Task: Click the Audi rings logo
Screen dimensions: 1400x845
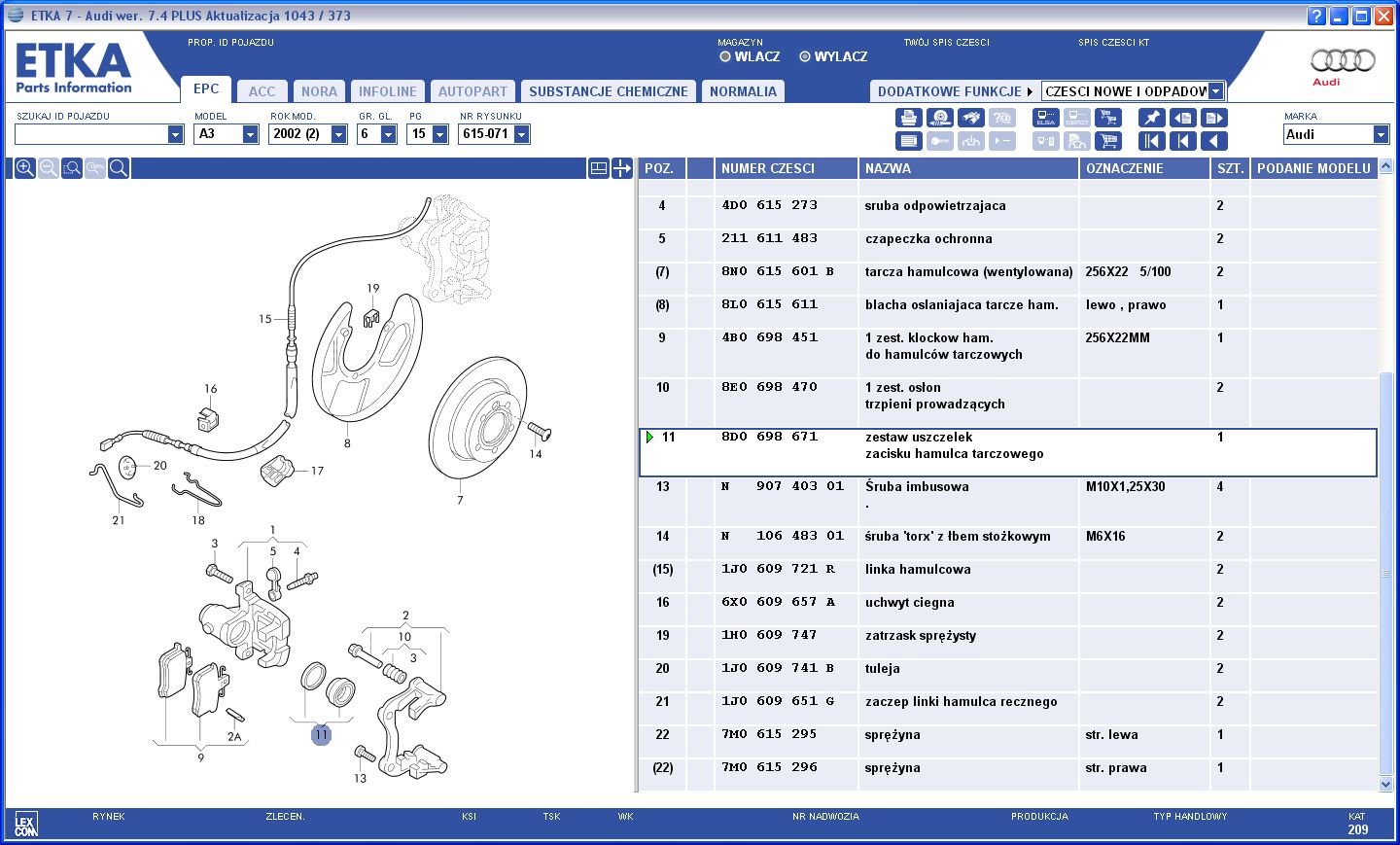Action: point(1343,61)
